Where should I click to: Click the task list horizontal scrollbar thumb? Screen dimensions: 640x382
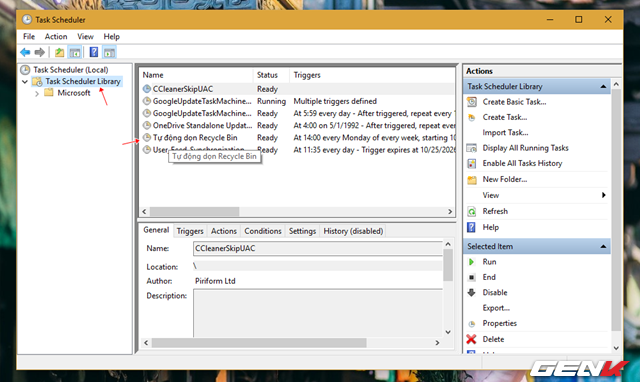point(195,211)
